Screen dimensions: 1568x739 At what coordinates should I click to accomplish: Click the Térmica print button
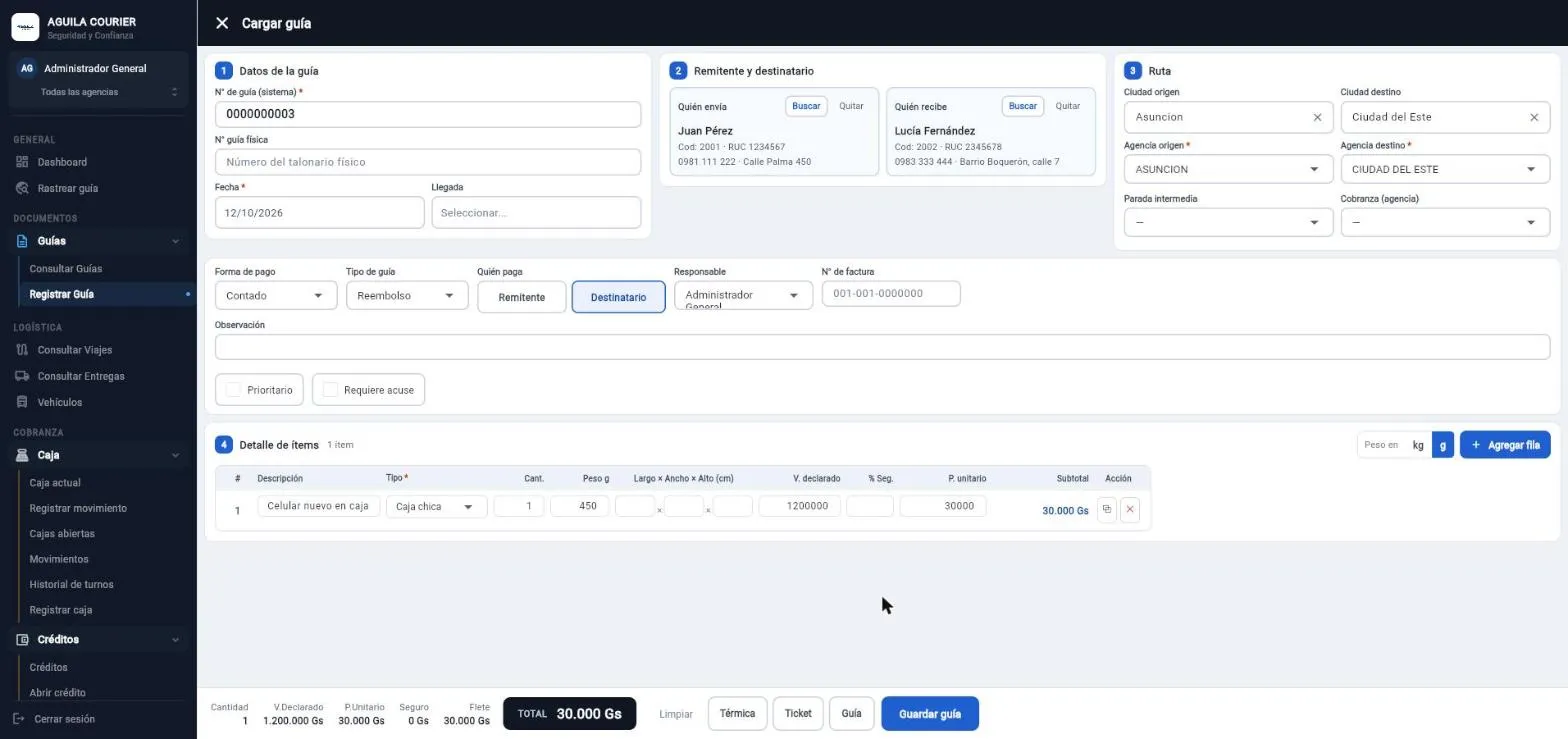pyautogui.click(x=737, y=714)
